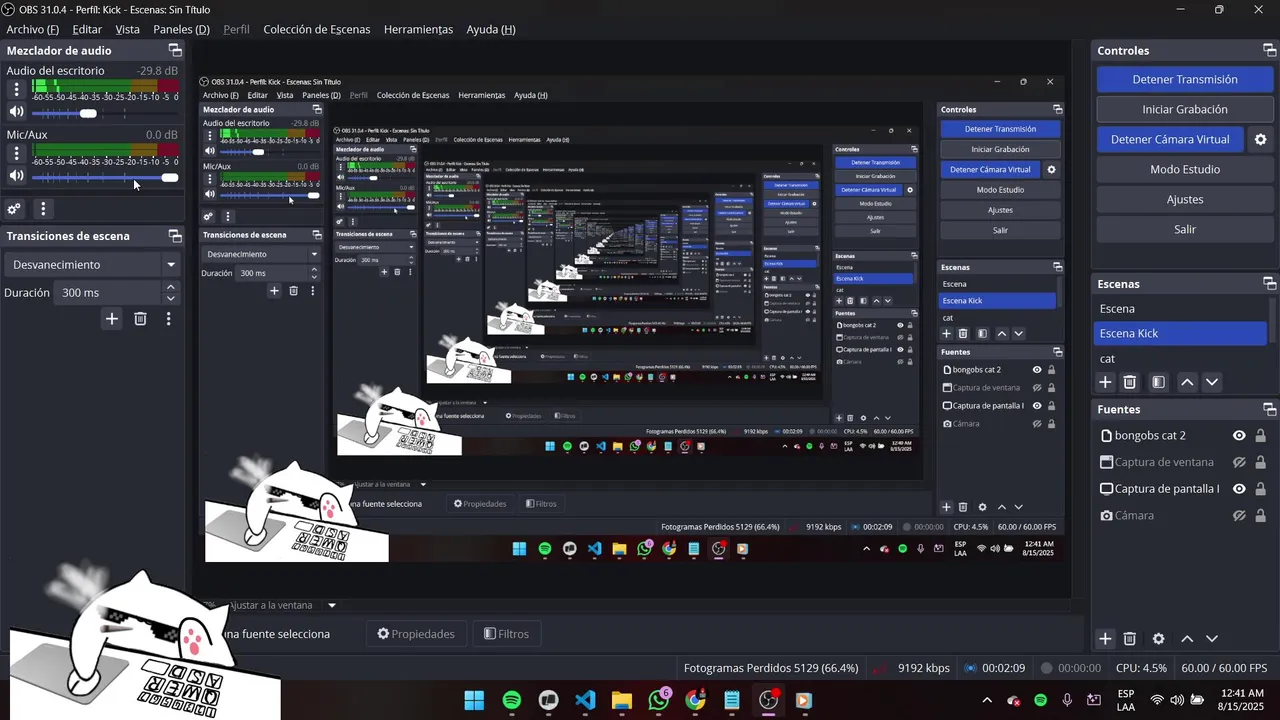The height and width of the screenshot is (720, 1280).
Task: Open WhatsApp from the taskbar
Action: pos(658,700)
